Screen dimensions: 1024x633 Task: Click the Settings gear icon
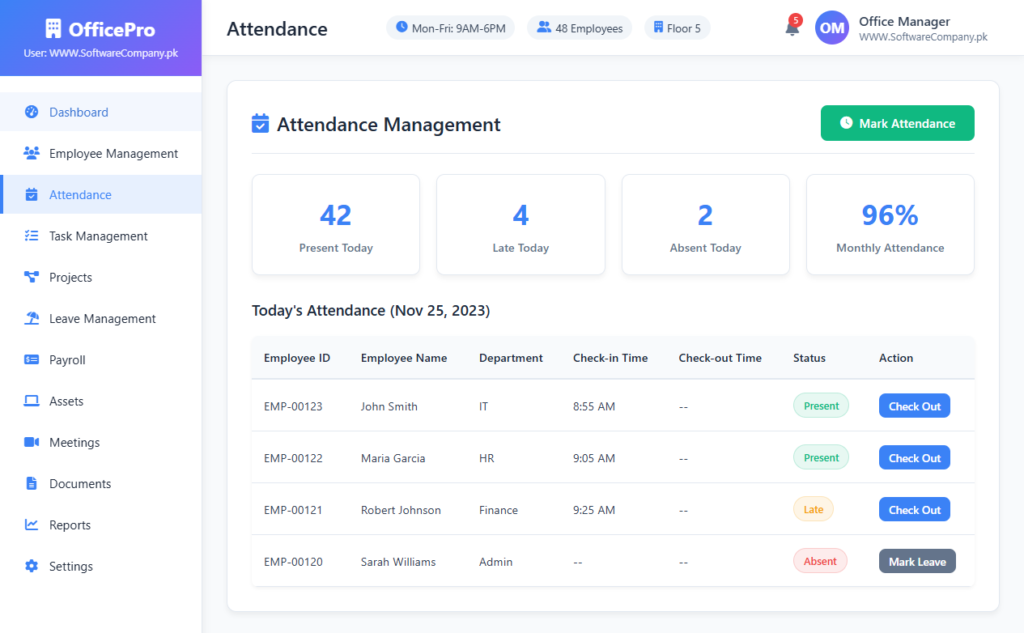[31, 566]
